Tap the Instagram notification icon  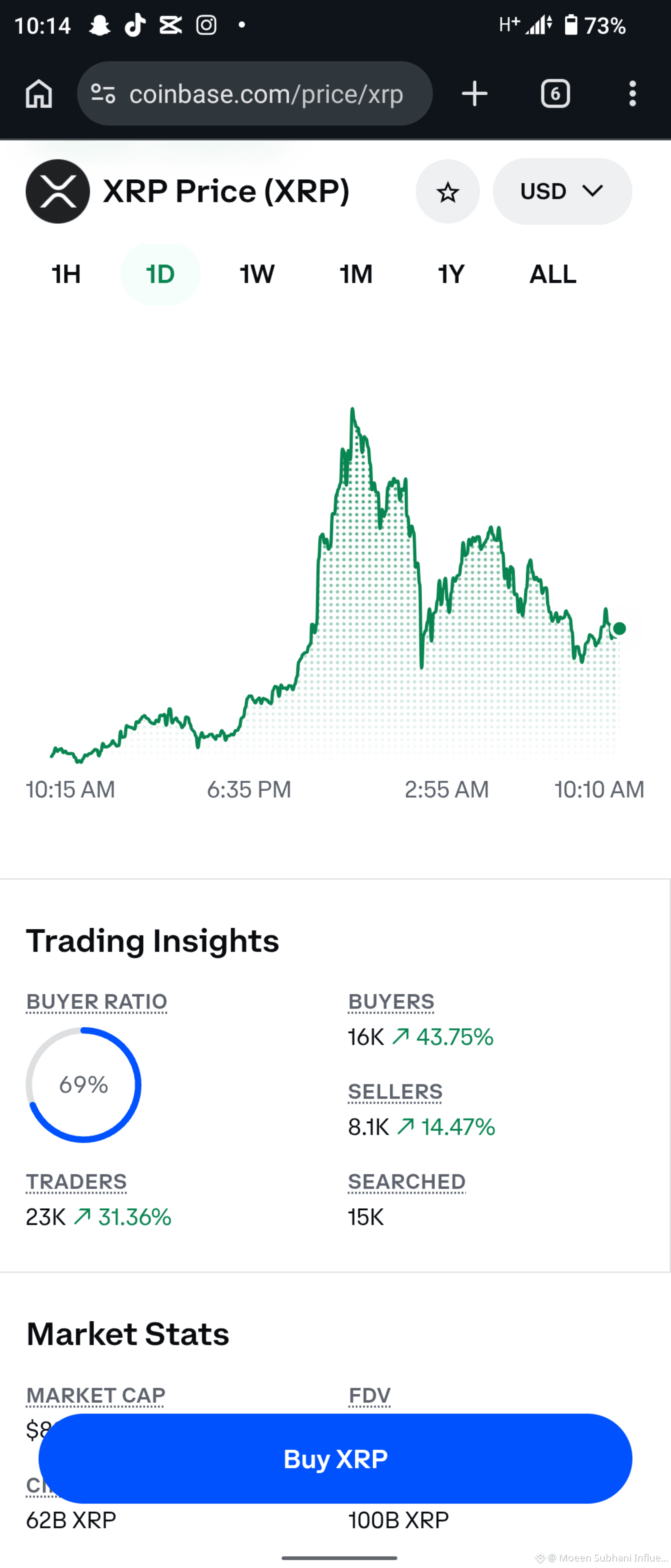pos(206,25)
